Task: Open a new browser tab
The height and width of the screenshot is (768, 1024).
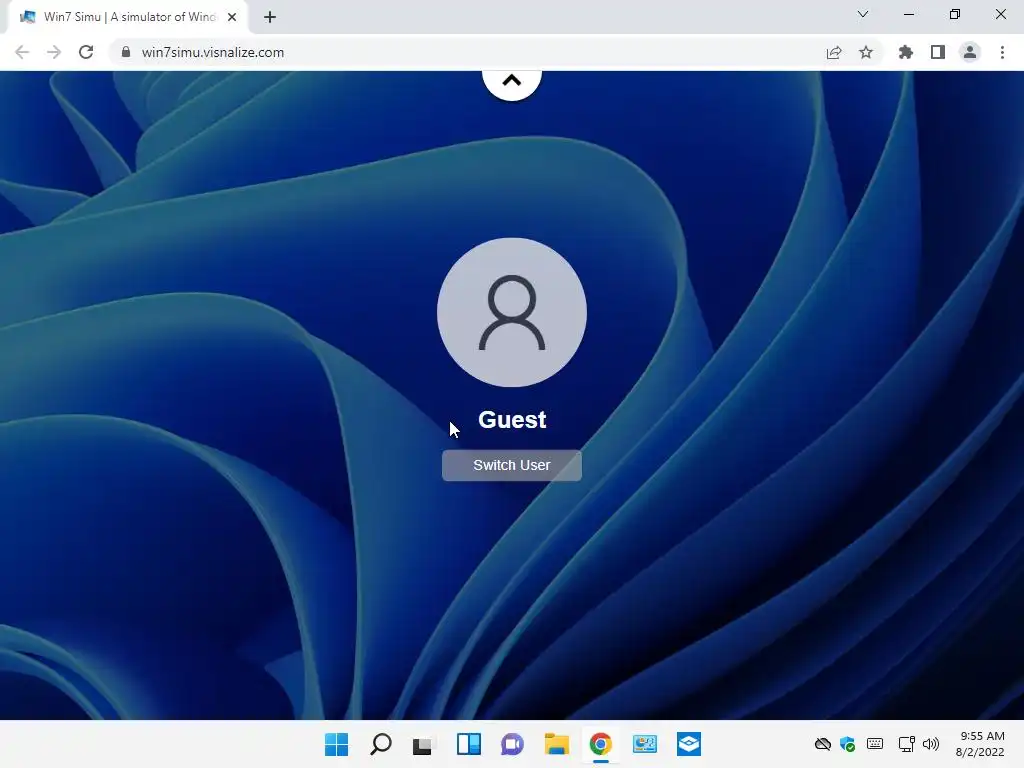Action: [x=270, y=17]
